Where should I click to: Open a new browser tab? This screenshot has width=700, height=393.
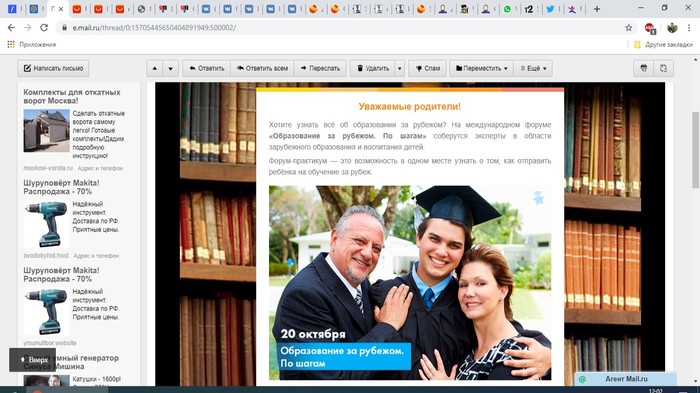[596, 9]
